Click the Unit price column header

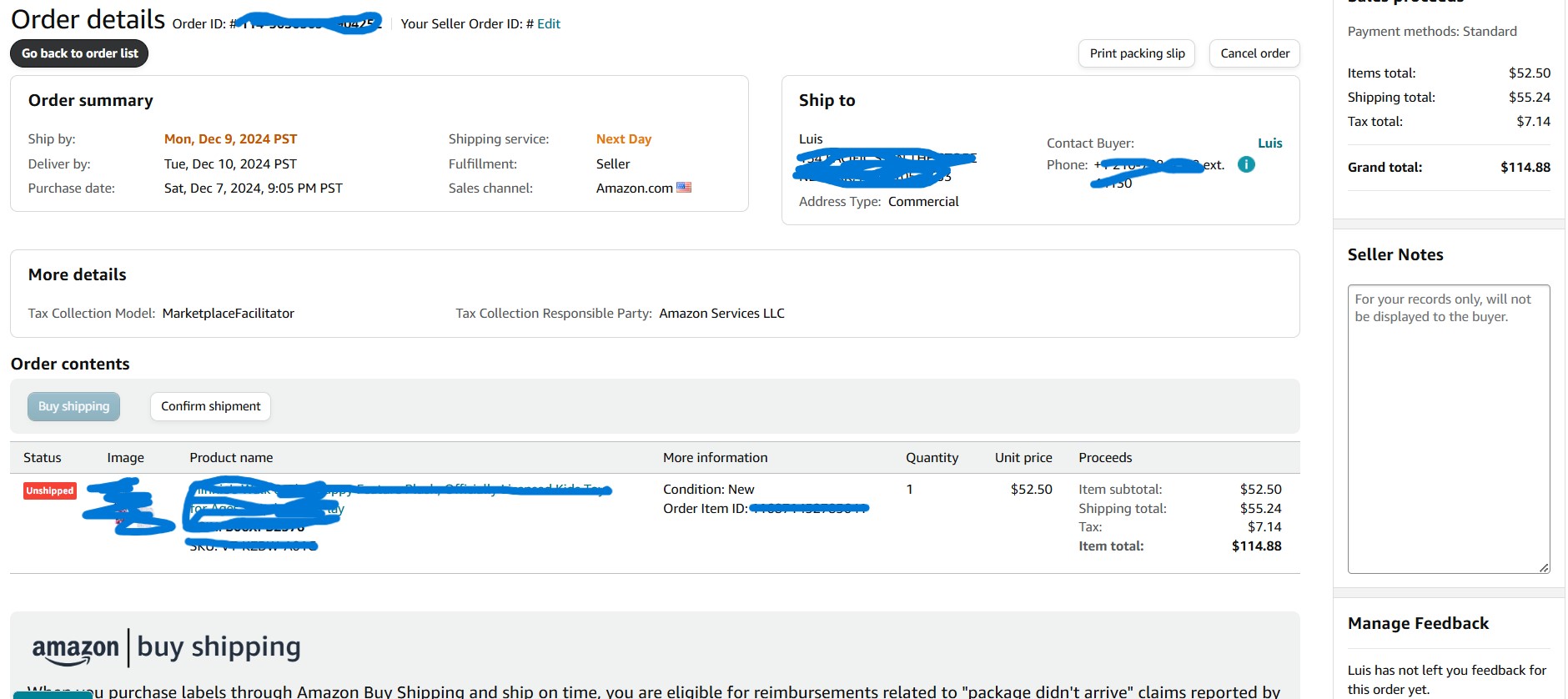coord(1023,458)
